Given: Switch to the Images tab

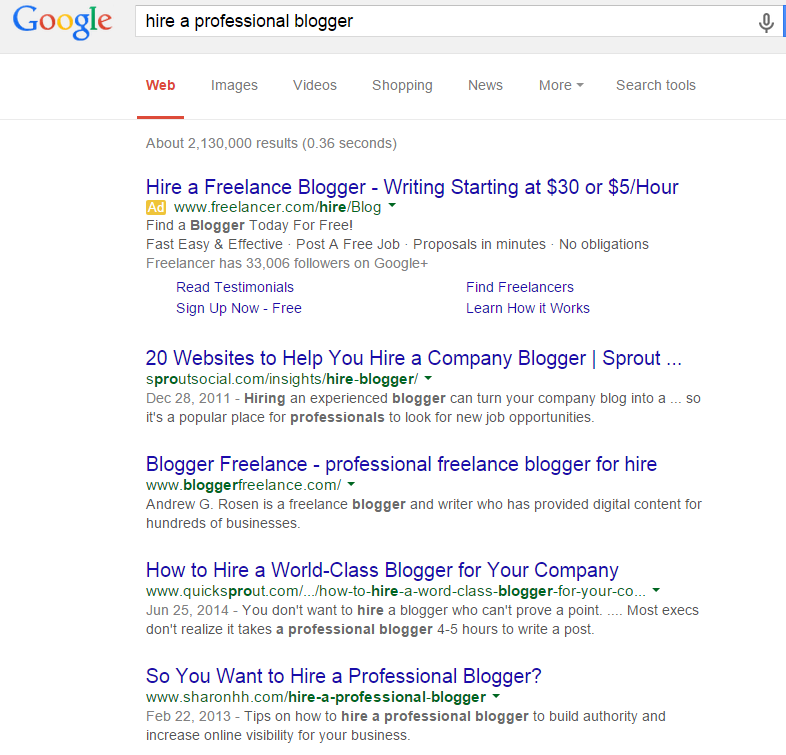Looking at the screenshot, I should point(234,85).
